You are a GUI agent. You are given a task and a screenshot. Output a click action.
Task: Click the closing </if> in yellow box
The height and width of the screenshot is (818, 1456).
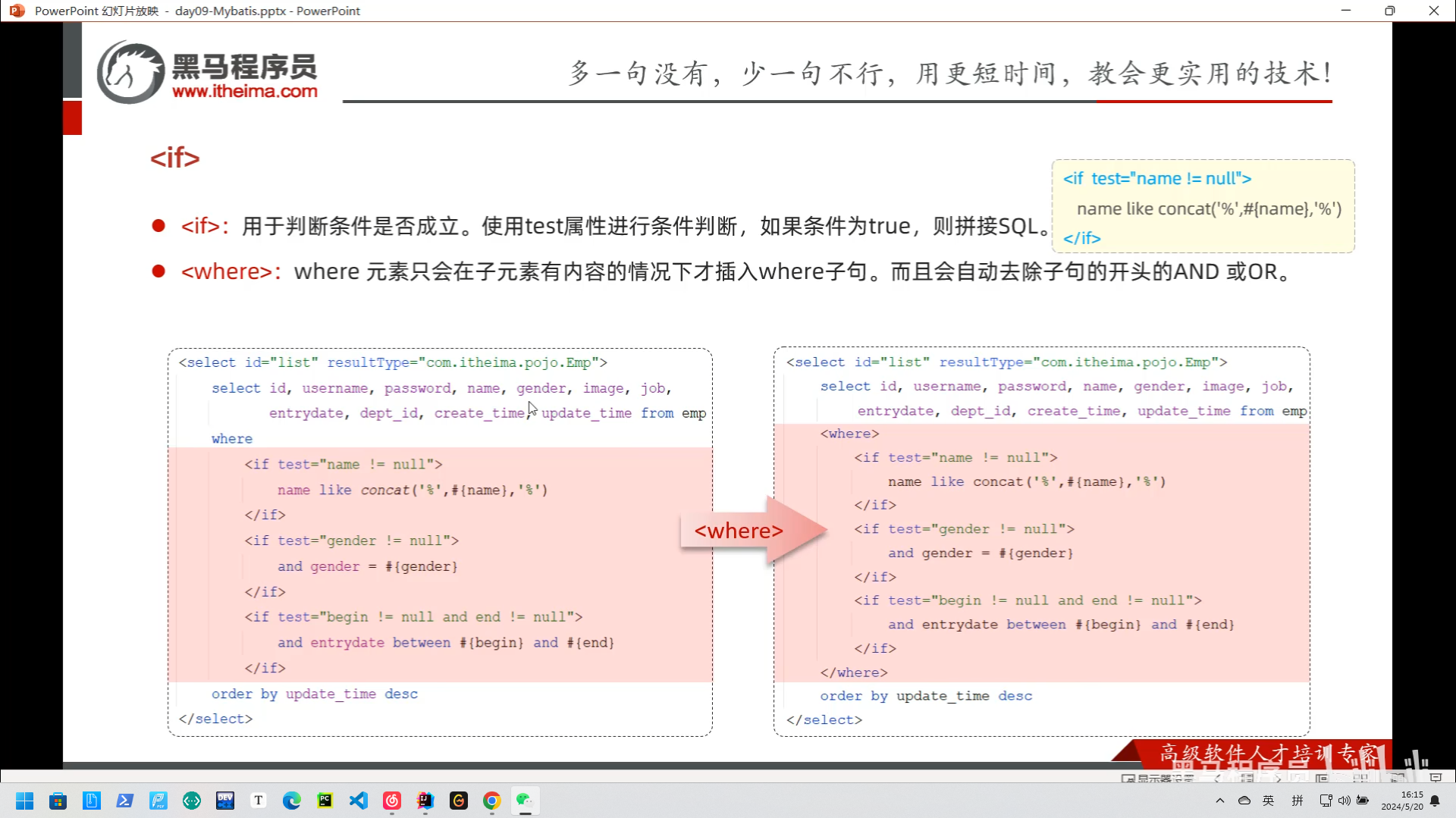tap(1081, 238)
